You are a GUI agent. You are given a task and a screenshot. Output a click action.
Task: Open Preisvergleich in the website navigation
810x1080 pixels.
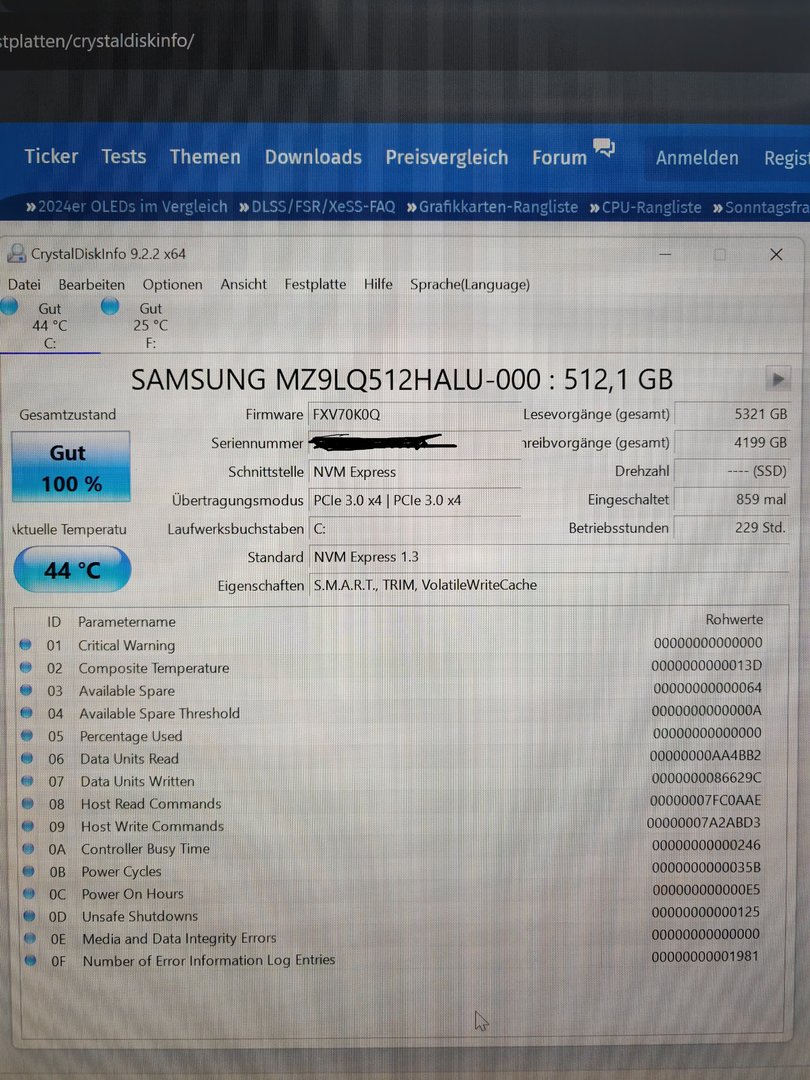[447, 158]
